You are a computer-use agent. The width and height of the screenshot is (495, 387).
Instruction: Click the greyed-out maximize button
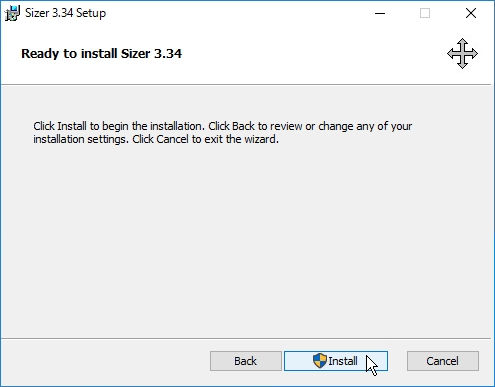(x=425, y=13)
